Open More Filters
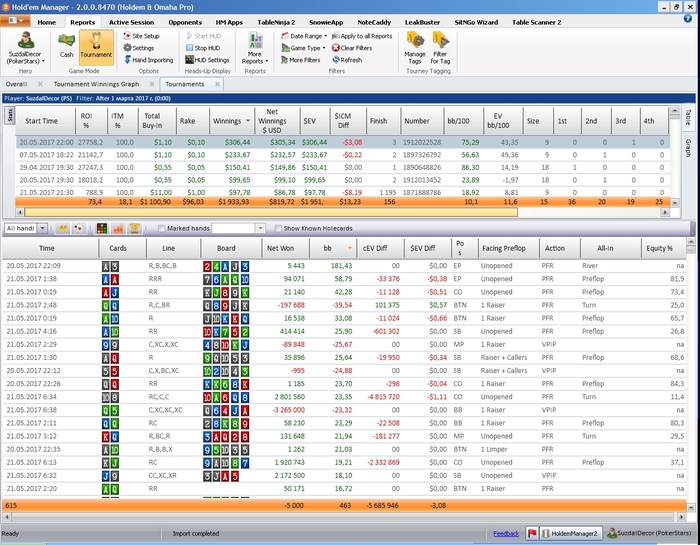The width and height of the screenshot is (700, 545). pos(300,60)
